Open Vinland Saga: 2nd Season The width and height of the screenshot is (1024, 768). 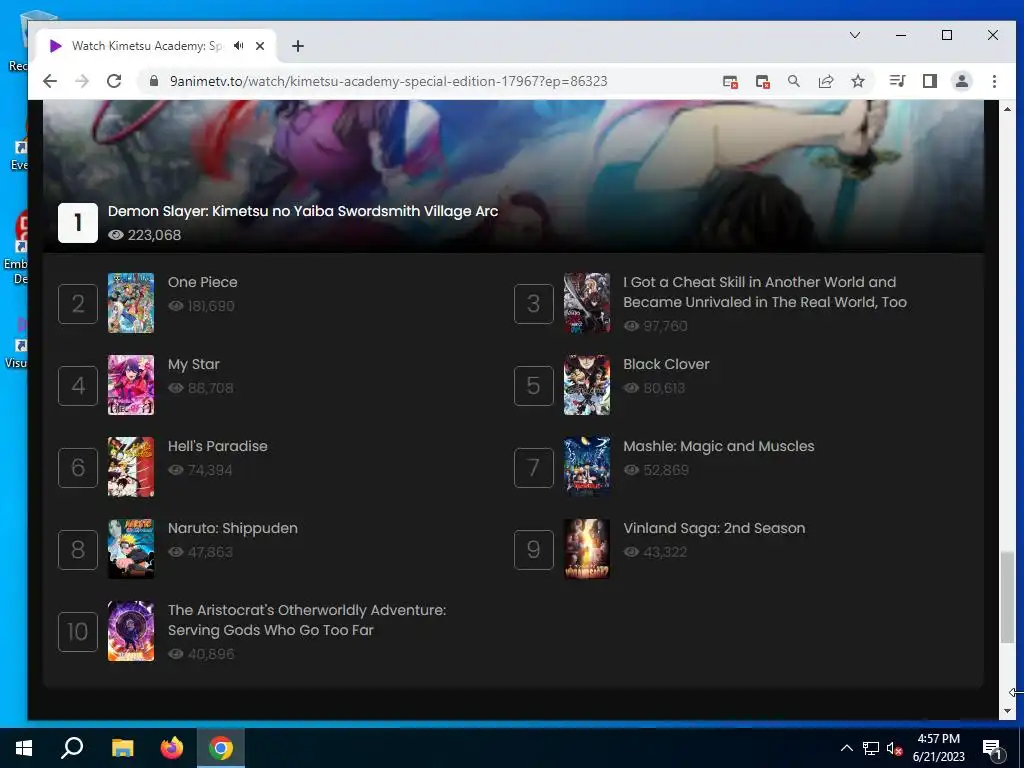pos(714,528)
